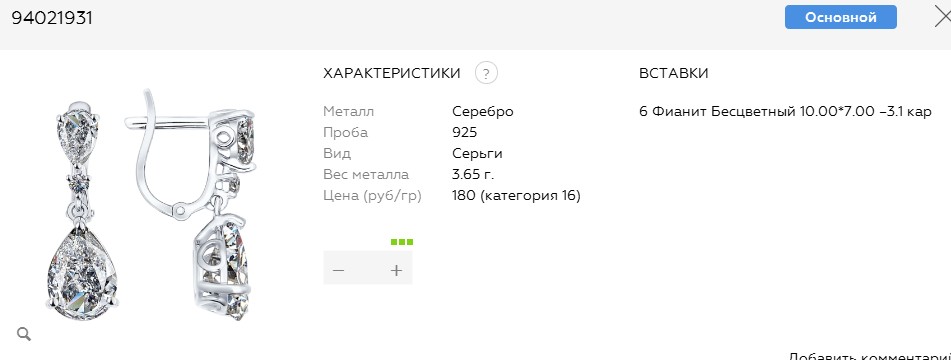Click the Серебро metal value
This screenshot has width=951, height=360.
click(x=483, y=112)
